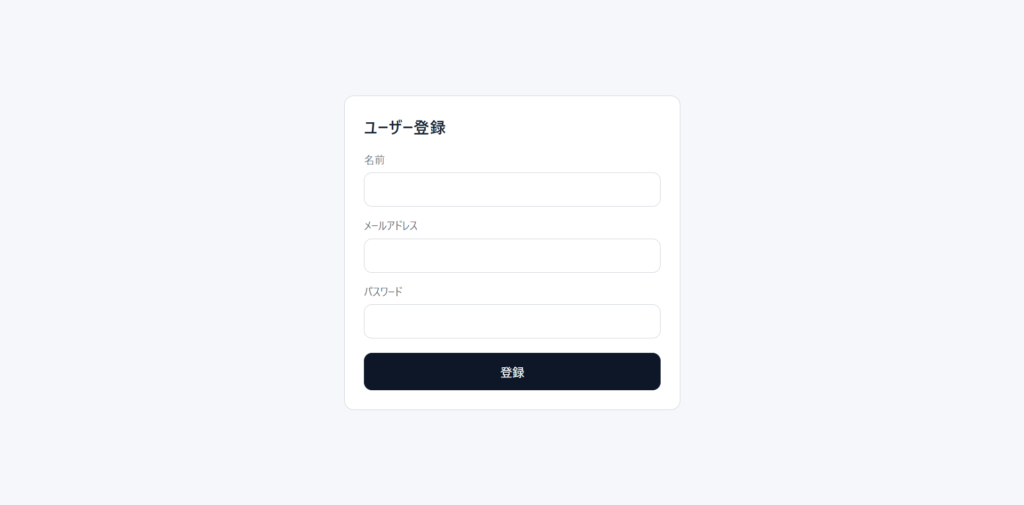1024x505 pixels.
Task: Place cursor in the name field
Action: pyautogui.click(x=512, y=190)
